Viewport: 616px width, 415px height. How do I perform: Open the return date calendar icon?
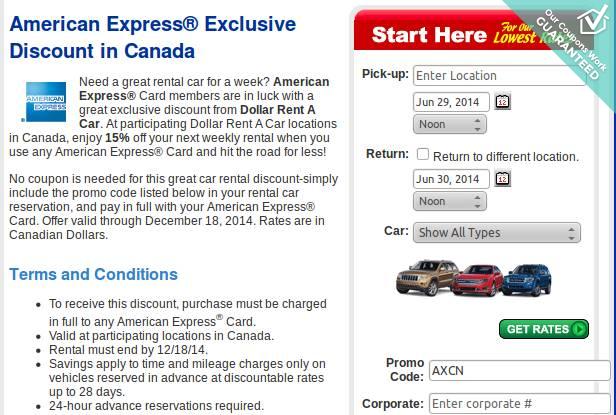pyautogui.click(x=502, y=179)
